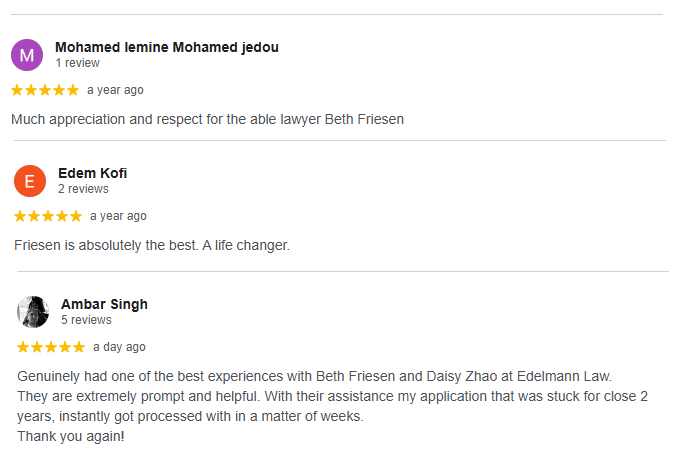Click "5 reviews" under Ambar Singh
The width and height of the screenshot is (698, 462).
coord(86,320)
